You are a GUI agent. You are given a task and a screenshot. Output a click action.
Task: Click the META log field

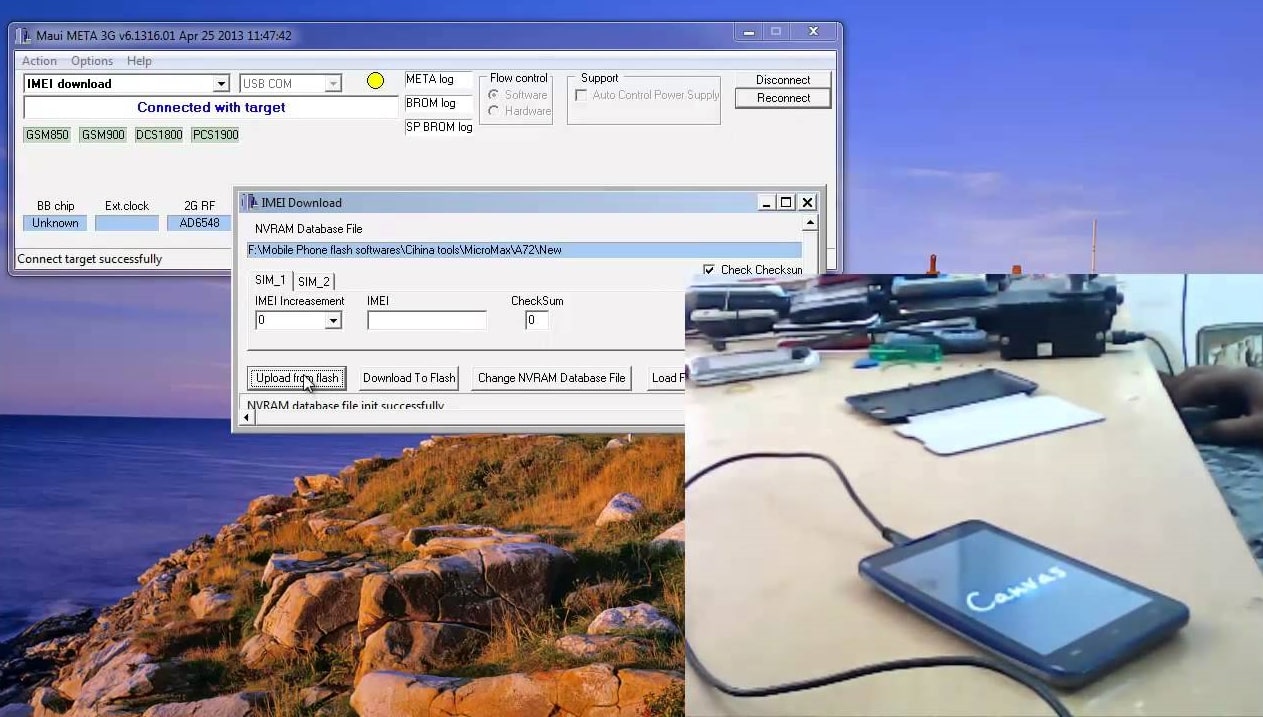438,80
